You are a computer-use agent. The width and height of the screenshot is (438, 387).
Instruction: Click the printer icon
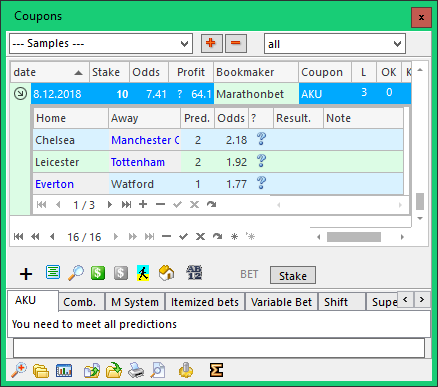(136, 370)
